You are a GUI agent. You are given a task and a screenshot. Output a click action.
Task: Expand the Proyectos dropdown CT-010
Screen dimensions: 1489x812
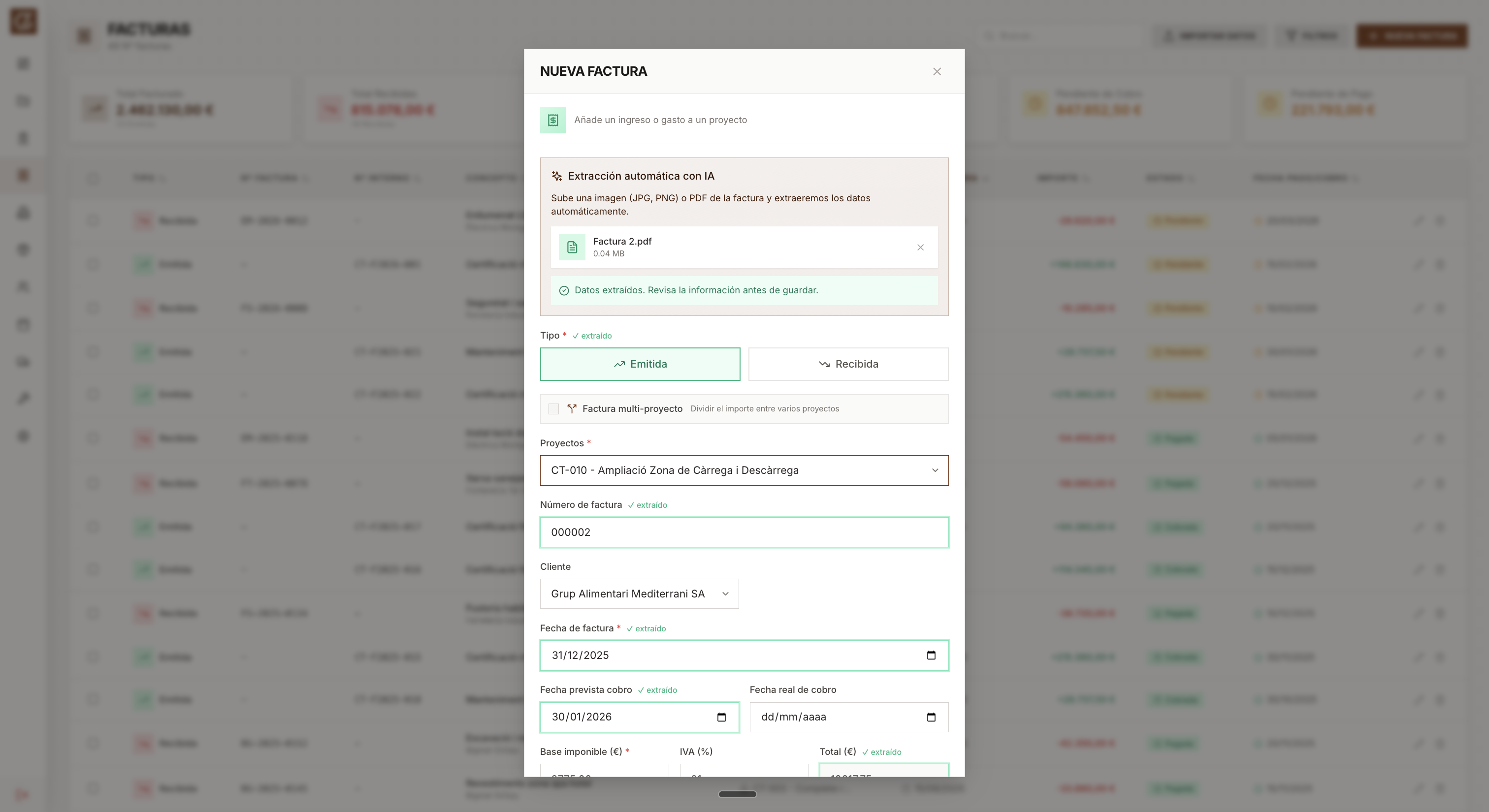[744, 470]
